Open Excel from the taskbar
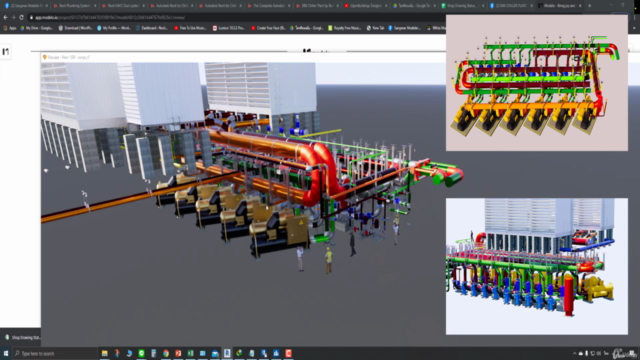640x360 pixels. pyautogui.click(x=190, y=353)
